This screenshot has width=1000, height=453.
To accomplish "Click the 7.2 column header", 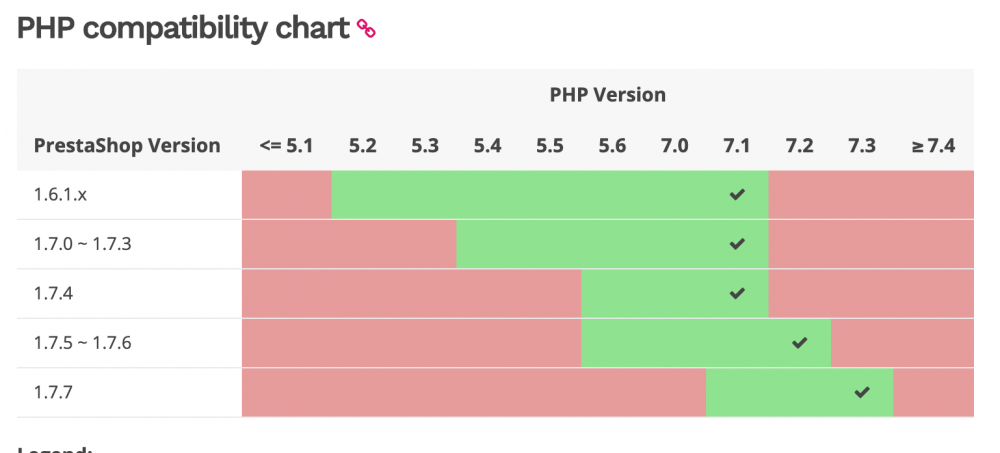I will point(799,145).
